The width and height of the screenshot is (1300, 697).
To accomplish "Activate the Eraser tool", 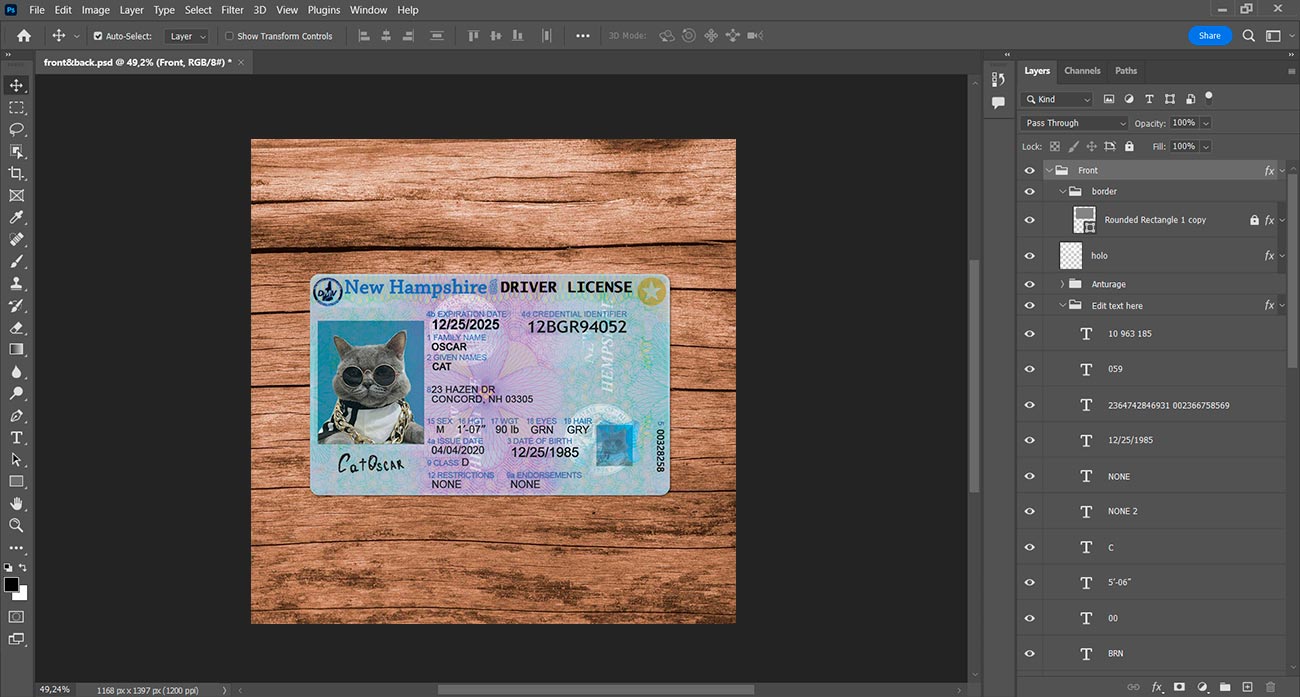I will click(x=16, y=327).
